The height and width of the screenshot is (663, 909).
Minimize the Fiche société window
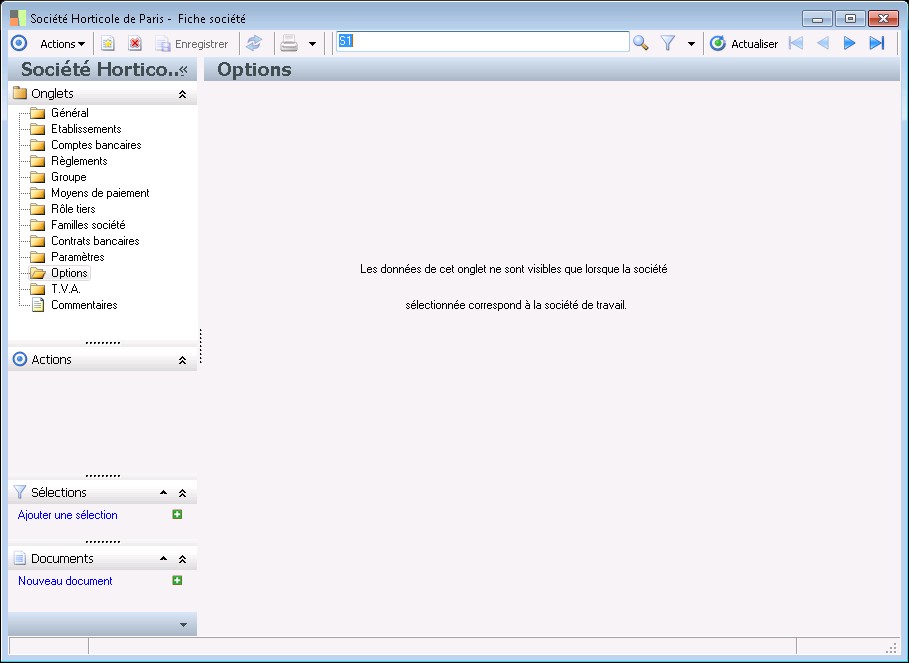click(817, 19)
